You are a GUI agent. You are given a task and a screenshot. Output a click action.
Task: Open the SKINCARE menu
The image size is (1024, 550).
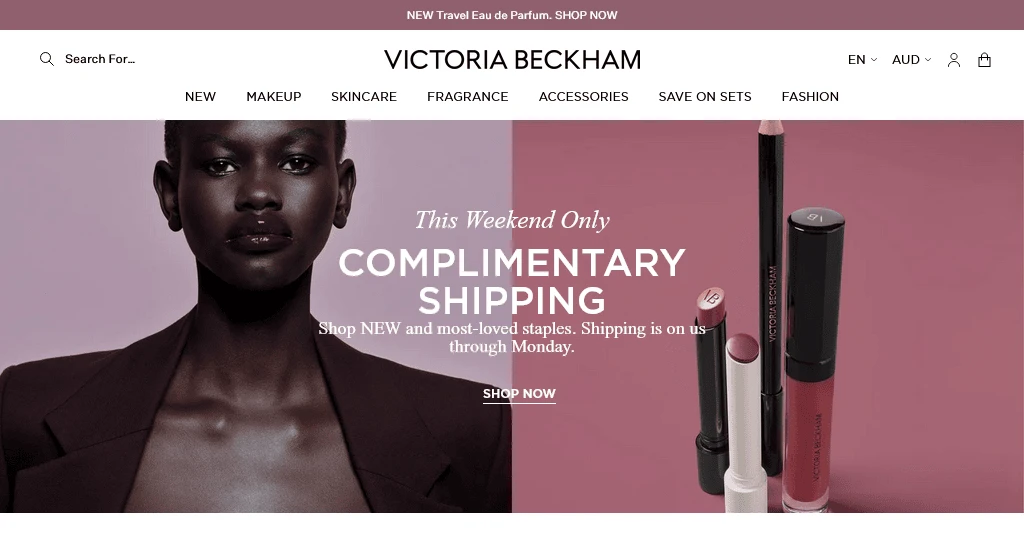click(x=364, y=97)
